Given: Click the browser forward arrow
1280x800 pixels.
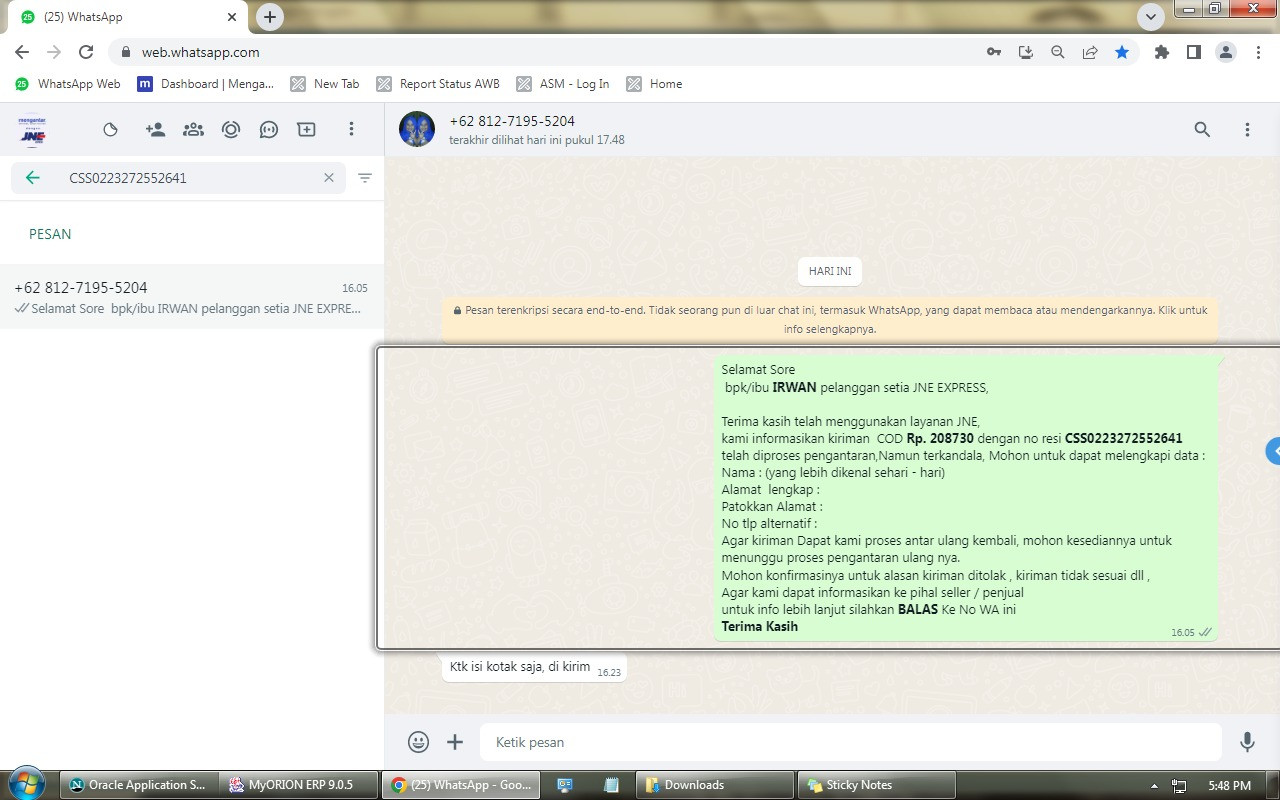Looking at the screenshot, I should click(54, 52).
